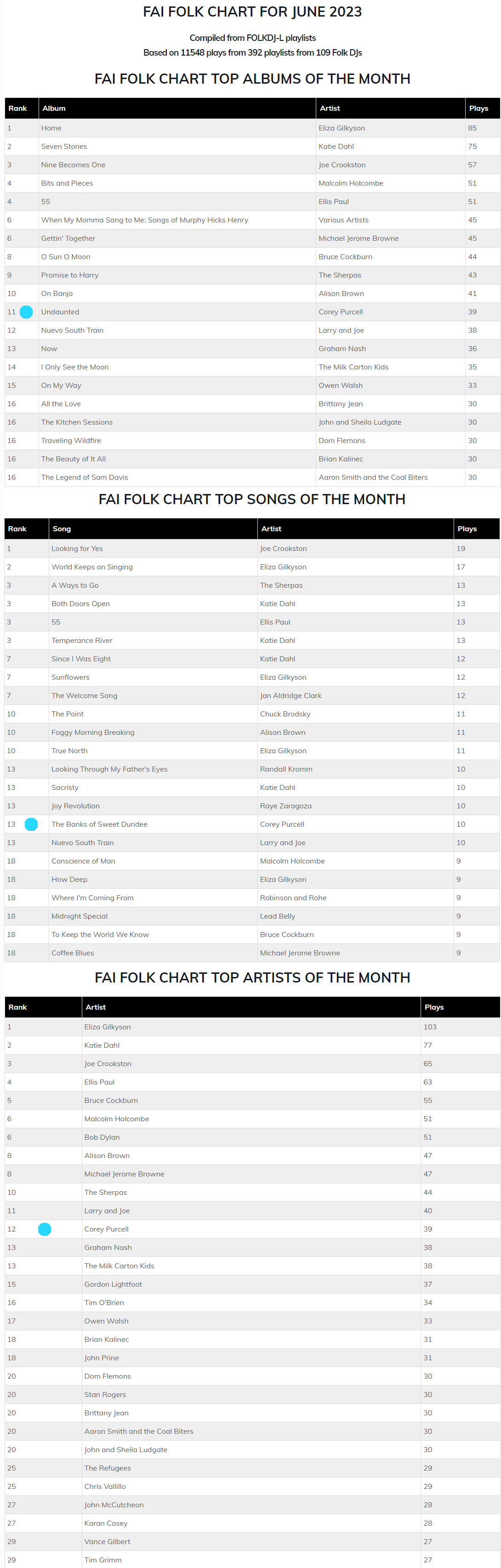Click the blue dot in the Corey Purcell artists row

tap(45, 1229)
